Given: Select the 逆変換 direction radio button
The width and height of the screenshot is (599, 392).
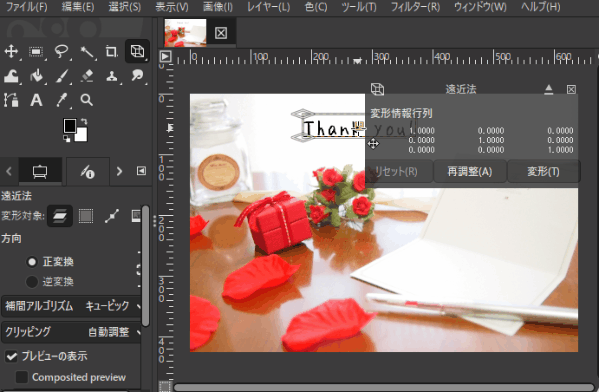Looking at the screenshot, I should click(32, 282).
